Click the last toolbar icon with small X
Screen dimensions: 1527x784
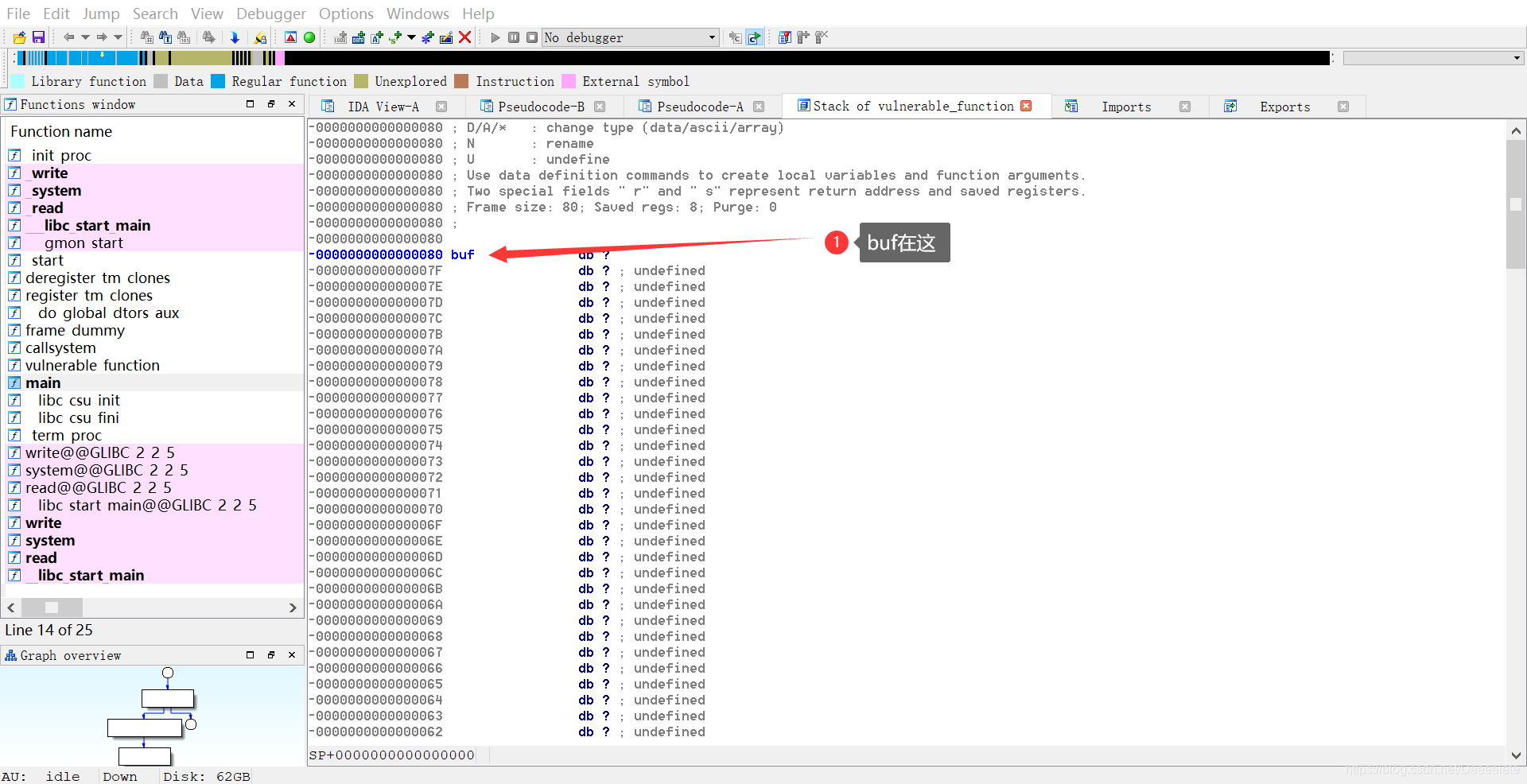pyautogui.click(x=822, y=37)
